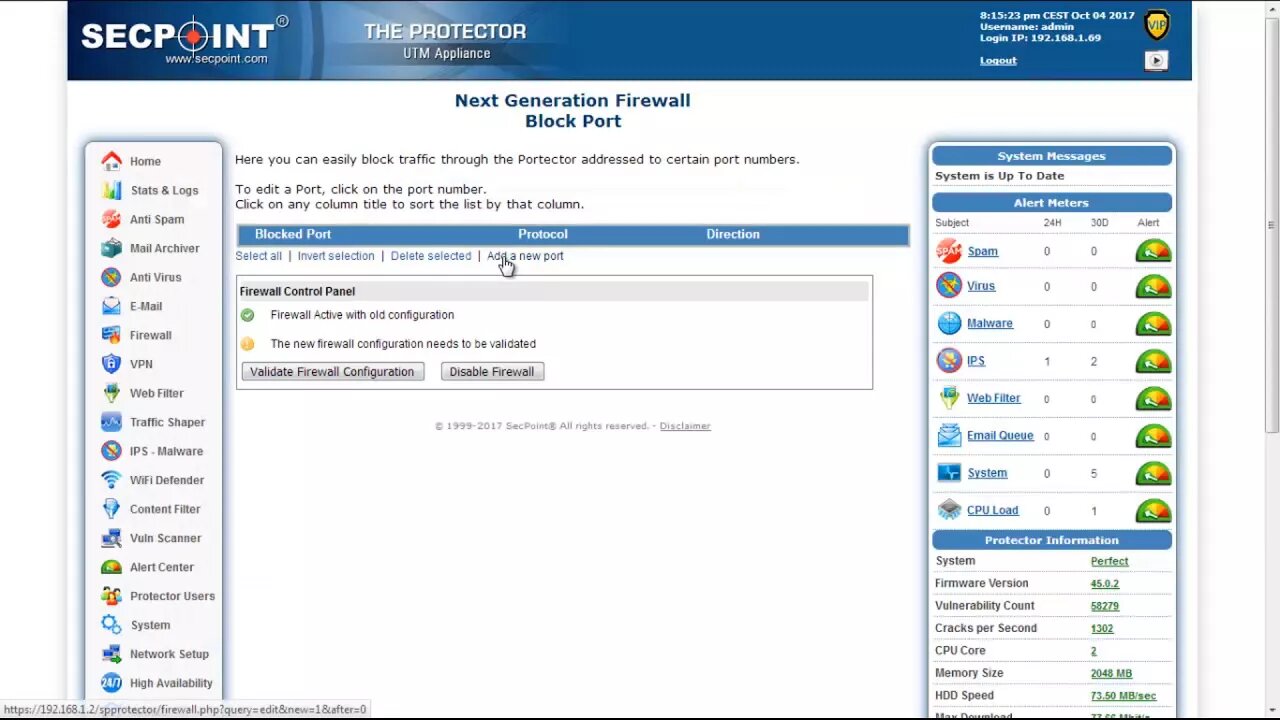Select the Anti Virus sidebar icon
The height and width of the screenshot is (720, 1280).
[111, 277]
